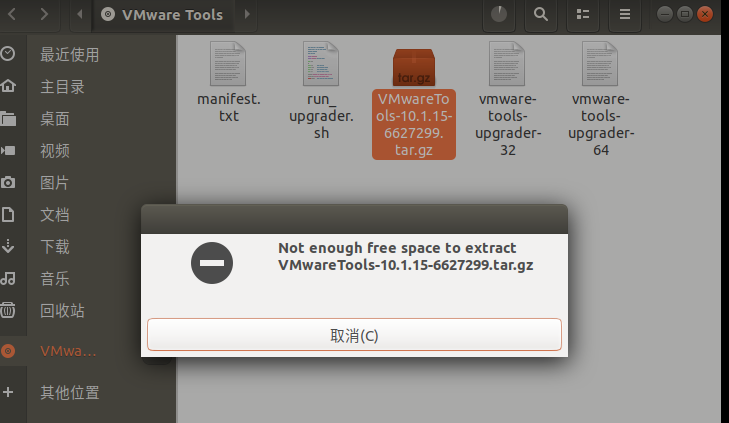The width and height of the screenshot is (729, 423).
Task: Open Videos (视频) in sidebar
Action: (55, 151)
